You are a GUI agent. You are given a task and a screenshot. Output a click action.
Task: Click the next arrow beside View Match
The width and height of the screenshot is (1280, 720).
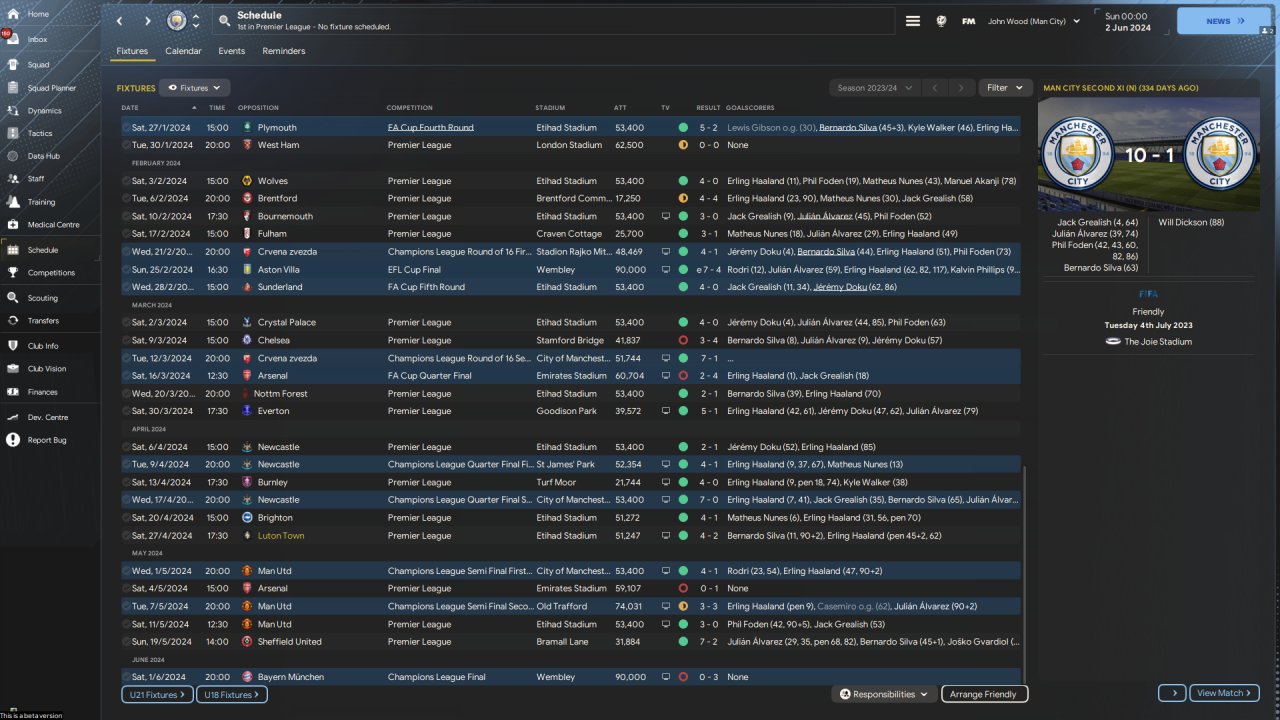tap(1172, 693)
